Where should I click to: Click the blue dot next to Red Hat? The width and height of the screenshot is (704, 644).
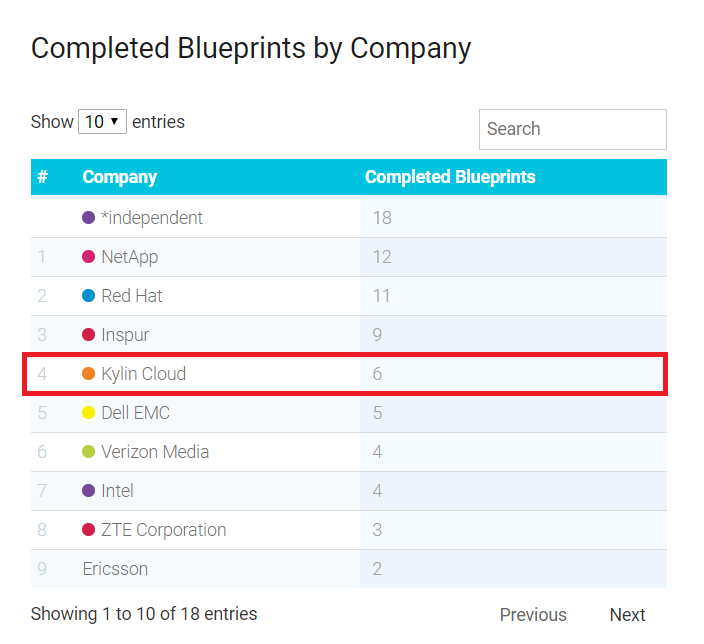pos(88,296)
